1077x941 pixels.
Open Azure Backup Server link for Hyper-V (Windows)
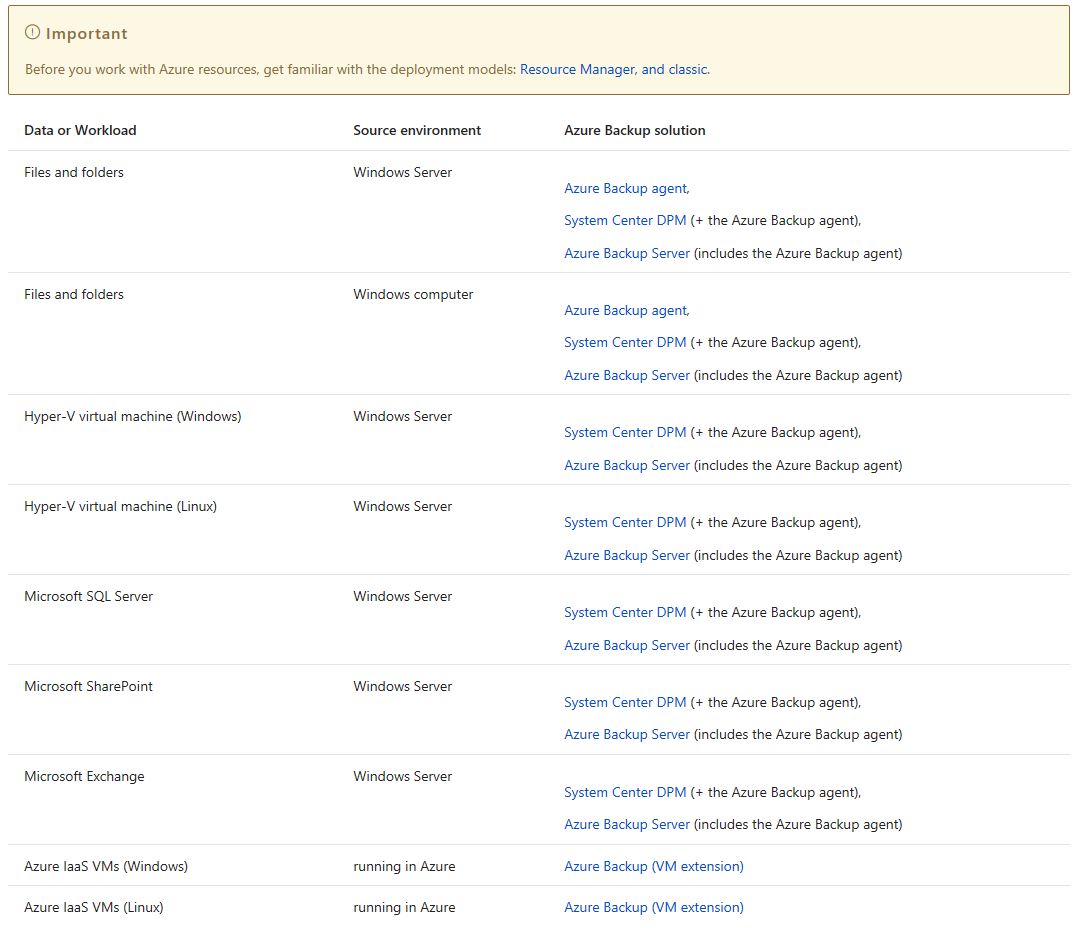click(x=626, y=466)
